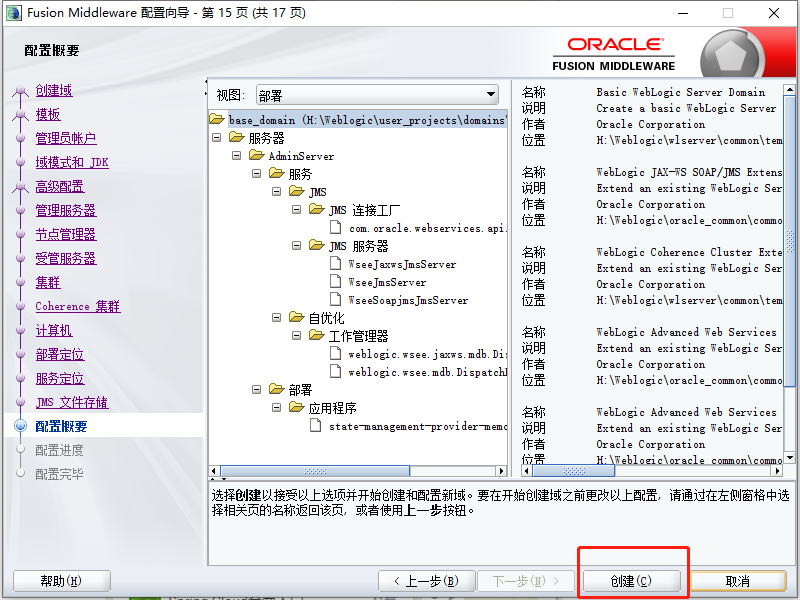800x600 pixels.
Task: Go to the 服务定位 step
Action: click(60, 378)
